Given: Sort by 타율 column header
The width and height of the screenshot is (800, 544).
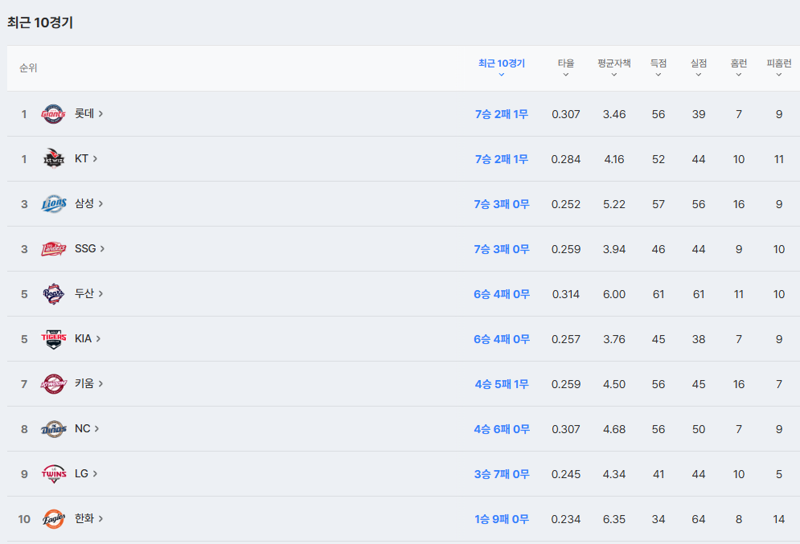Looking at the screenshot, I should (x=566, y=68).
